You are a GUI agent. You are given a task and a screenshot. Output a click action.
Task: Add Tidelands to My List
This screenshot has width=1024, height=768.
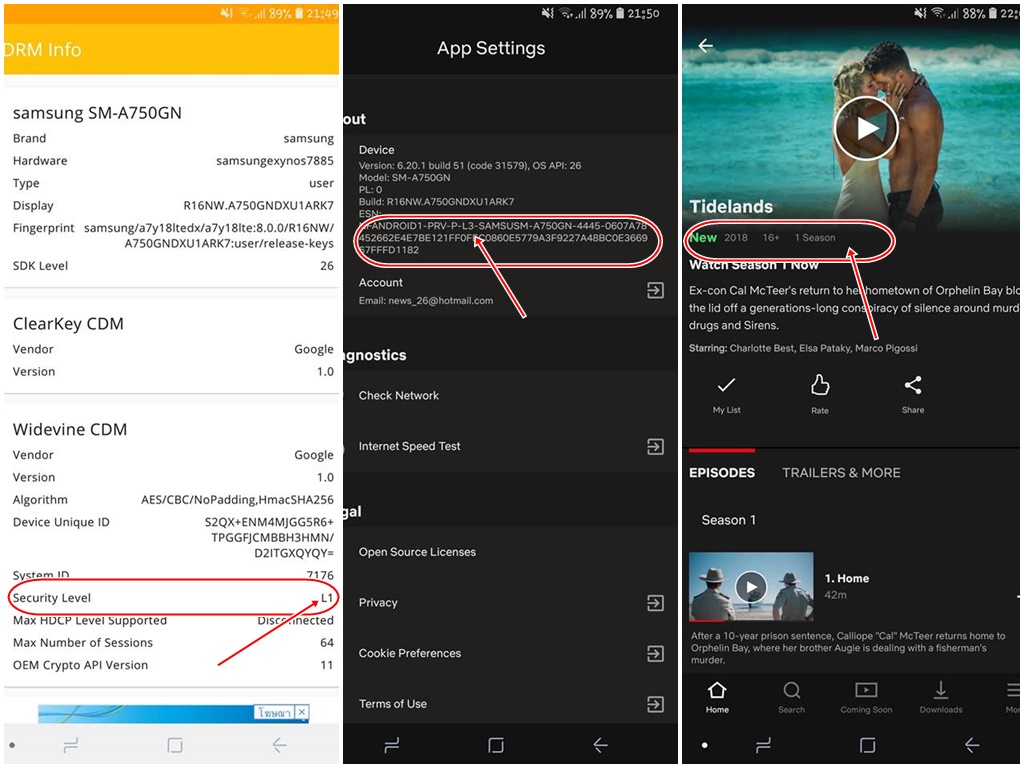[726, 394]
